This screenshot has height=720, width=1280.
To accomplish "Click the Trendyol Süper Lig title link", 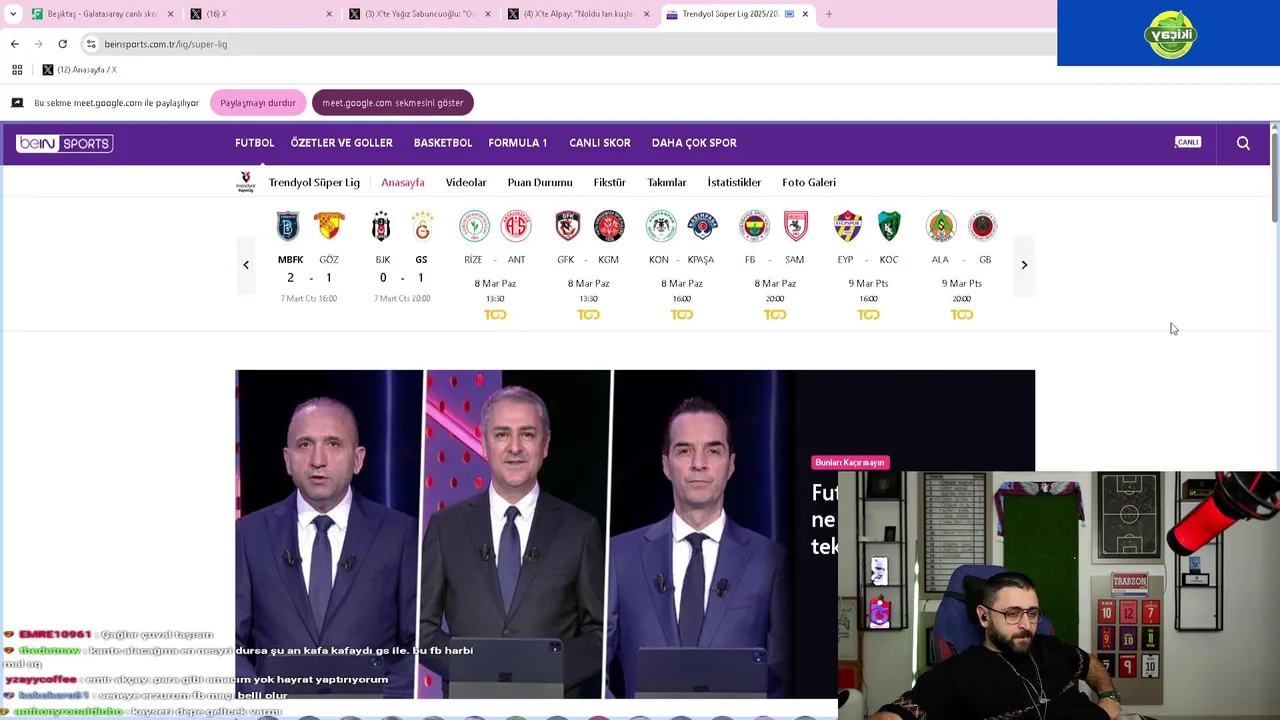I will pyautogui.click(x=314, y=182).
